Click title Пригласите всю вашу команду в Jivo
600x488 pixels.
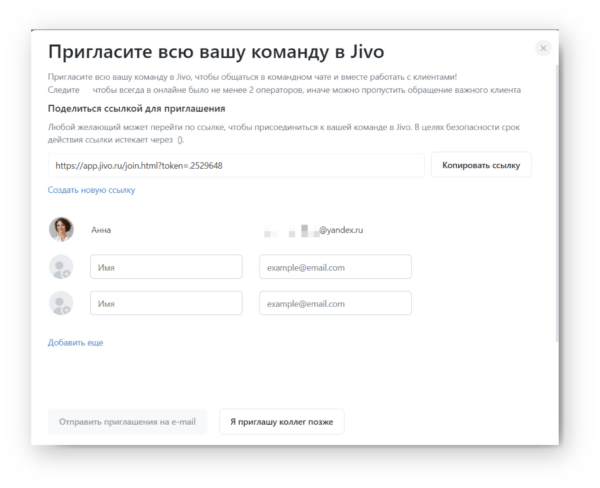coord(216,52)
